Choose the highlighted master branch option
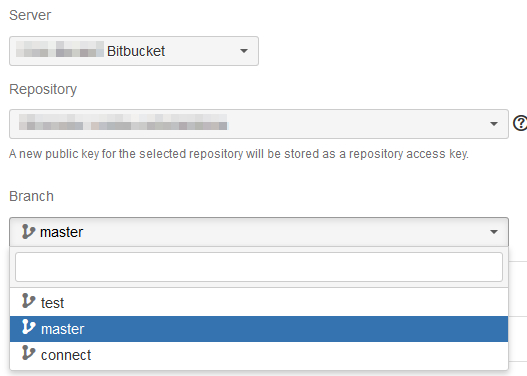Image resolution: width=527 pixels, height=376 pixels. [259, 329]
